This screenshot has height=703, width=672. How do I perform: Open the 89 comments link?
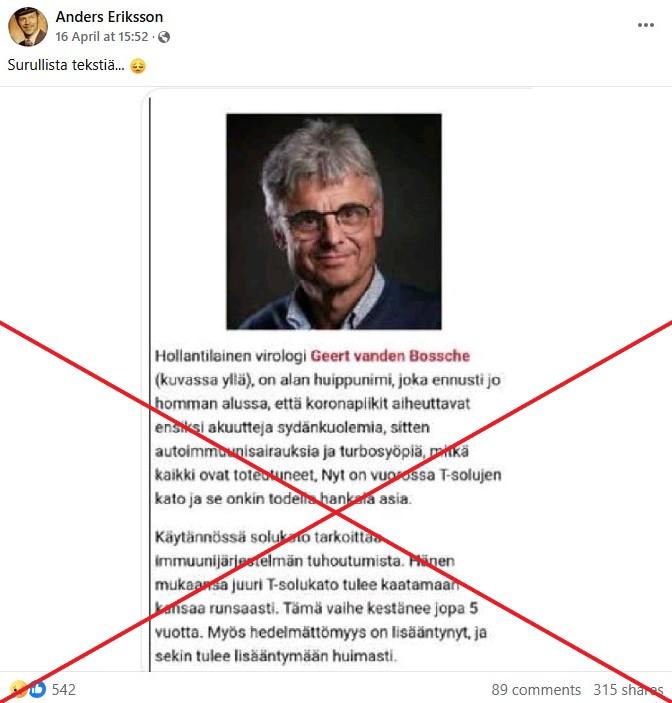pyautogui.click(x=536, y=690)
